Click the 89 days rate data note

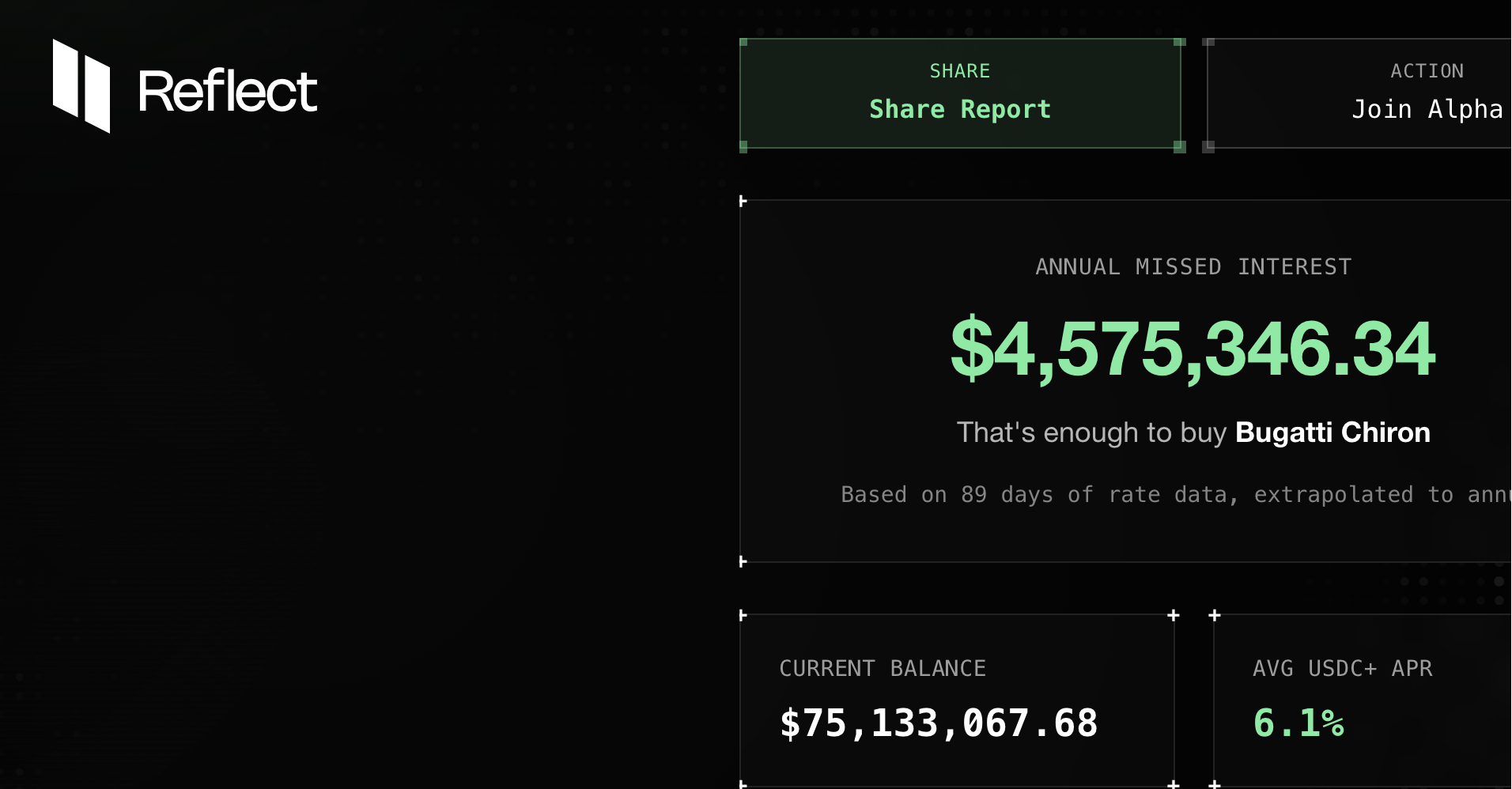pyautogui.click(x=1175, y=495)
